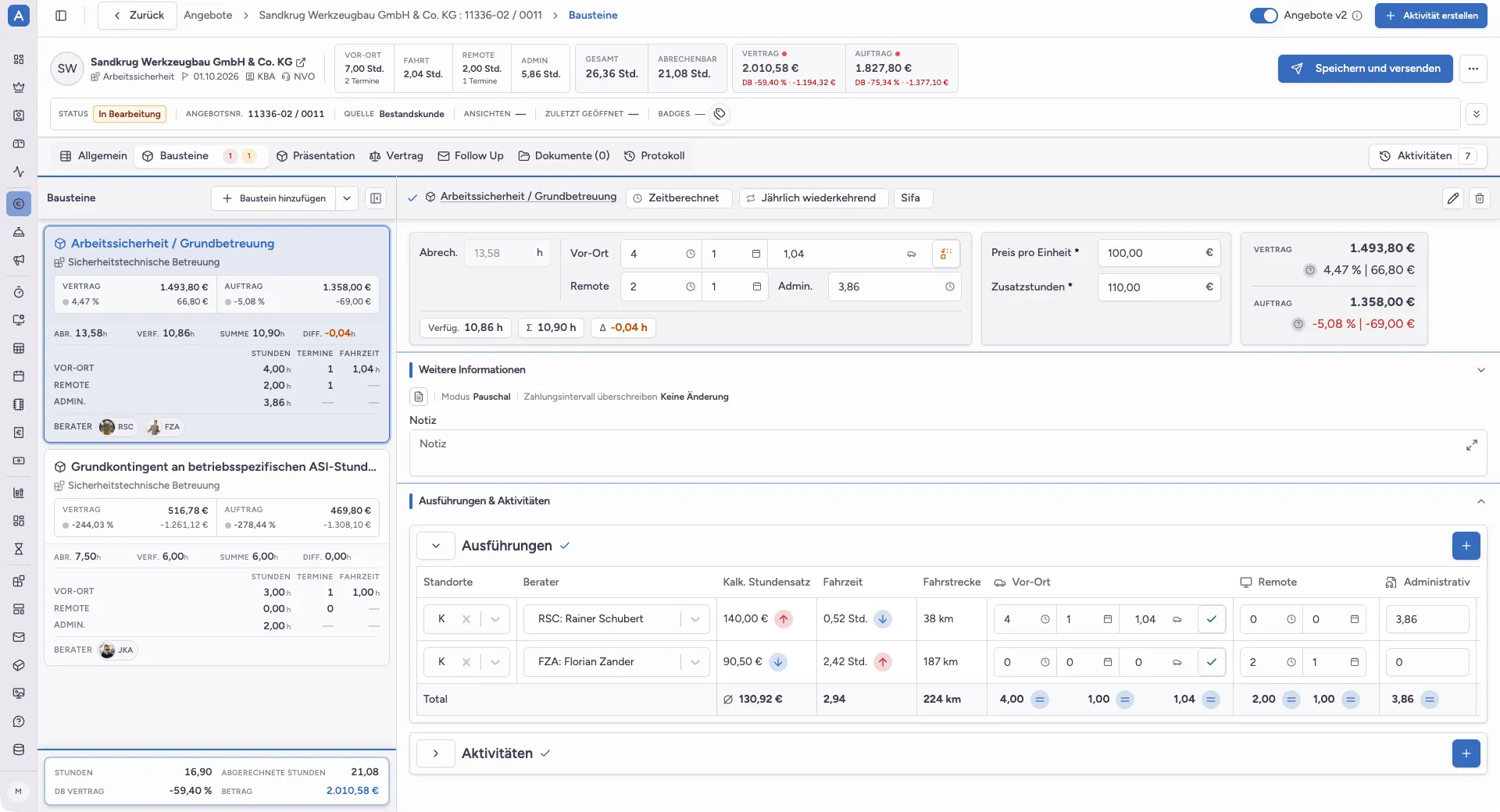
Task: Add a new Aktivität with plus button
Action: pyautogui.click(x=1466, y=753)
